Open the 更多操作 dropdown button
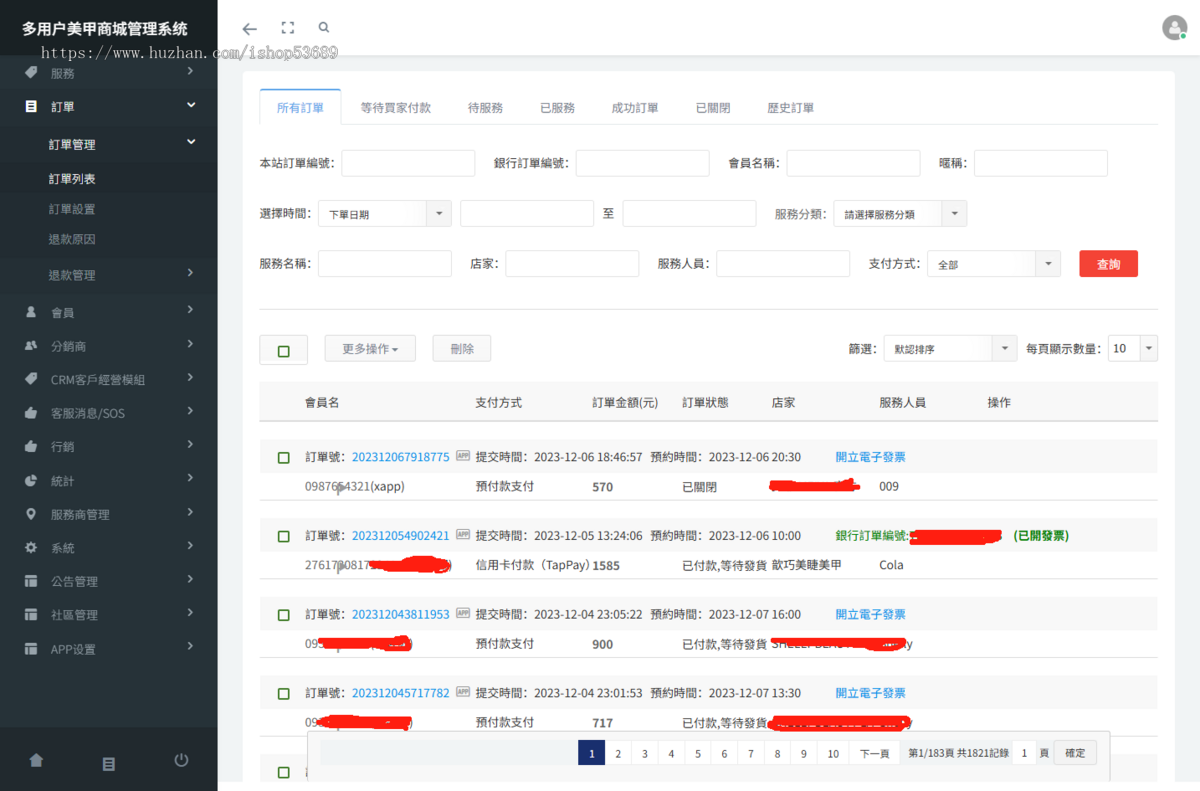Viewport: 1200px width, 791px height. (x=370, y=348)
